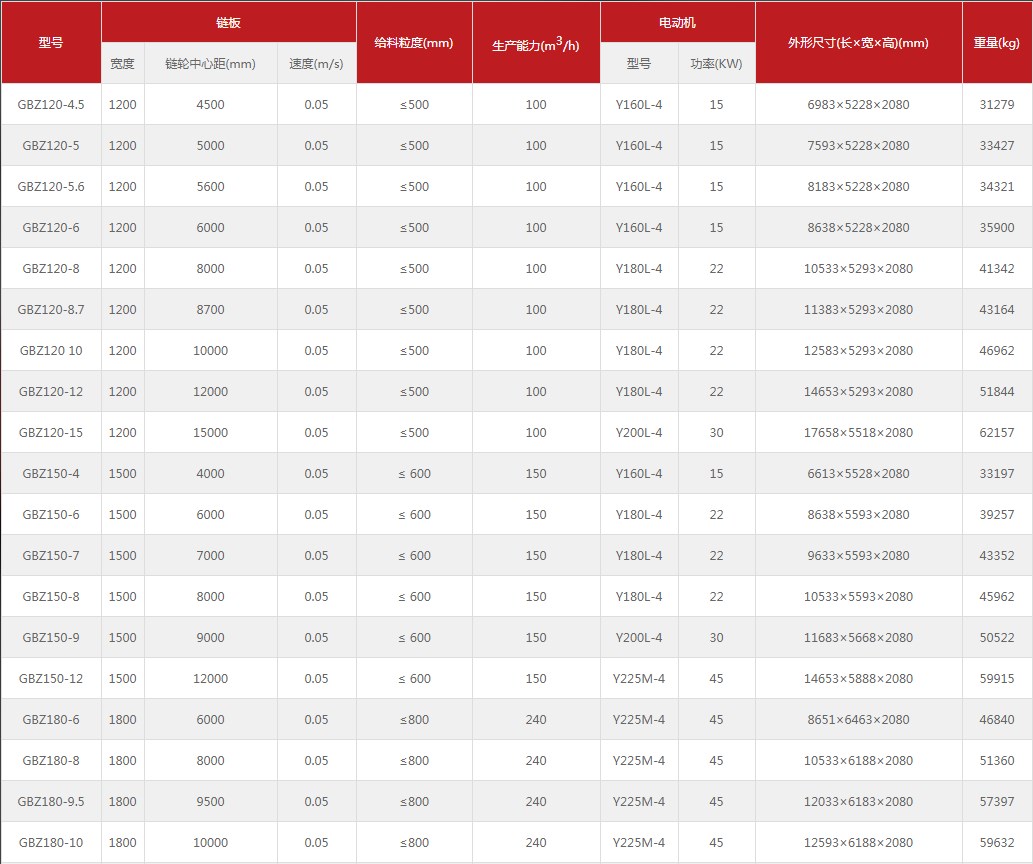The height and width of the screenshot is (864, 1033).
Task: Click dimension cell 17658×5518×2080
Action: 858,433
